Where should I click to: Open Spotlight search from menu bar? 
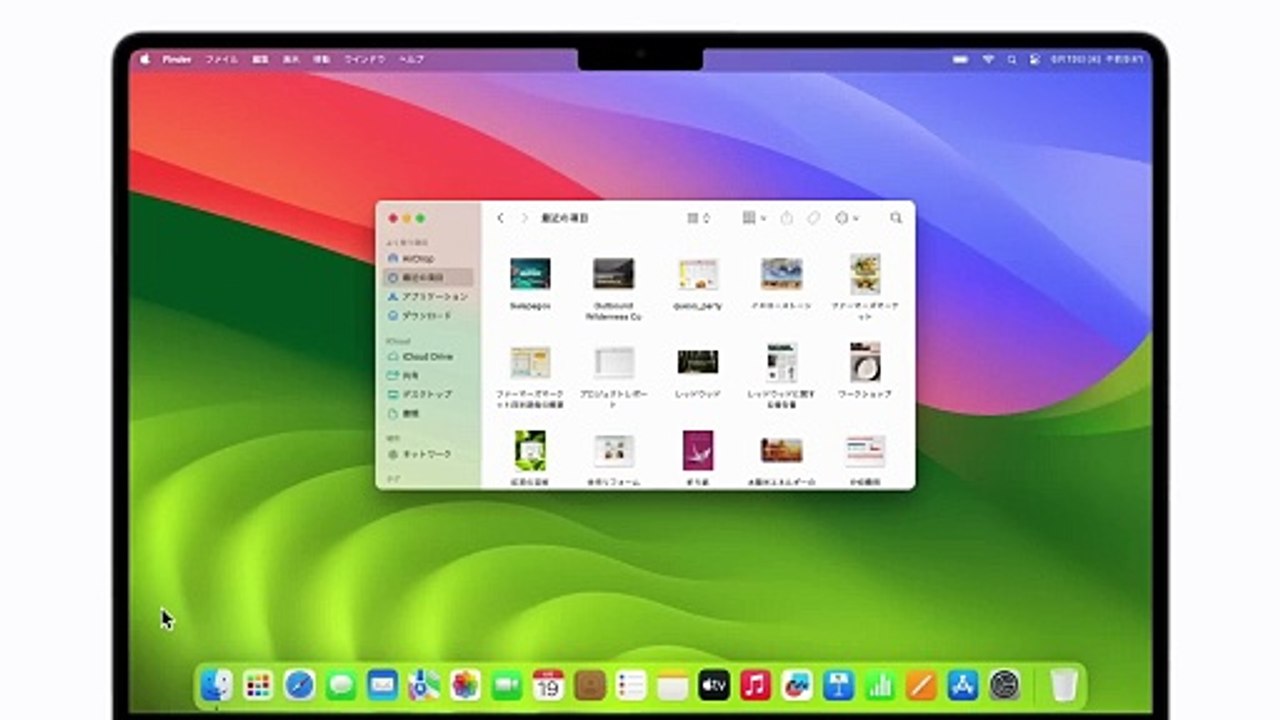[x=1012, y=59]
